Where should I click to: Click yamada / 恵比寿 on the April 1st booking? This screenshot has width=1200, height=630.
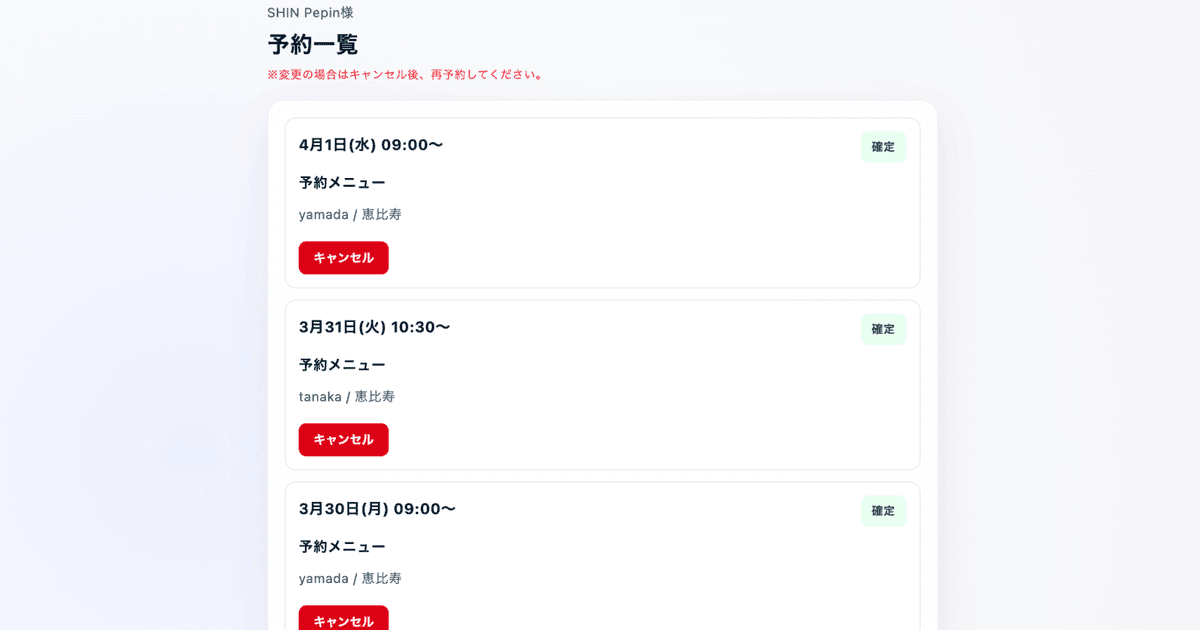349,214
